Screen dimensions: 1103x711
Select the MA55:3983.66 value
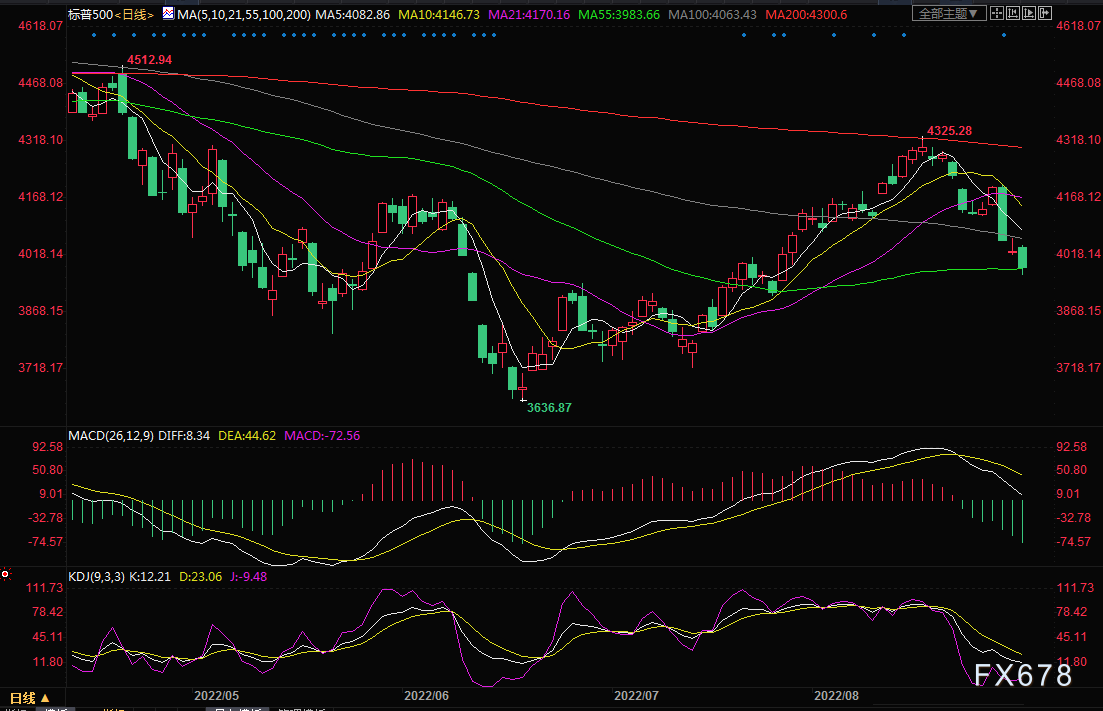tap(619, 14)
